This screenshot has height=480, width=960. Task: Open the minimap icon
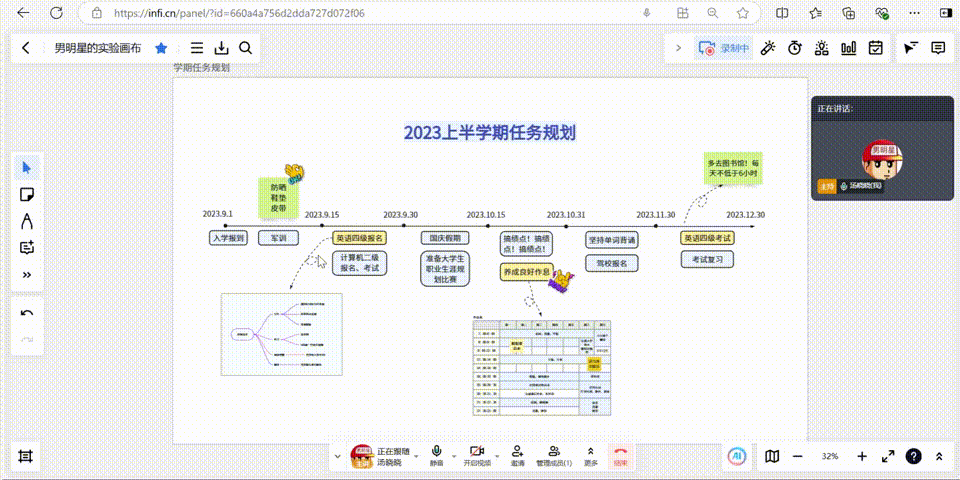(773, 456)
